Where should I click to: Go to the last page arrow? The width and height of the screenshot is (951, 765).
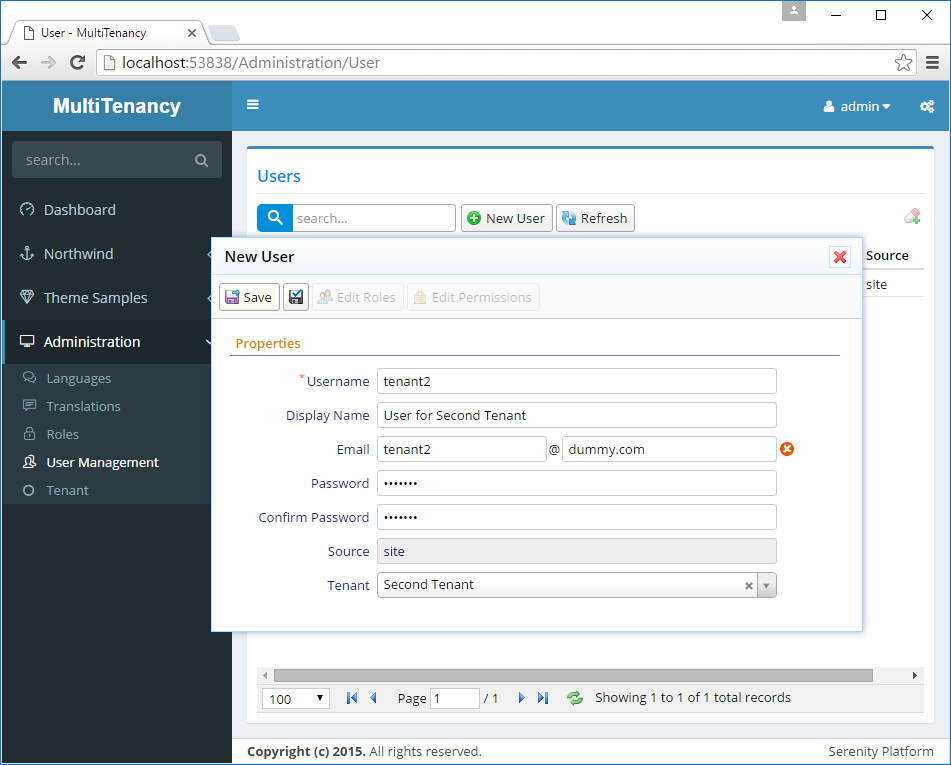(543, 698)
